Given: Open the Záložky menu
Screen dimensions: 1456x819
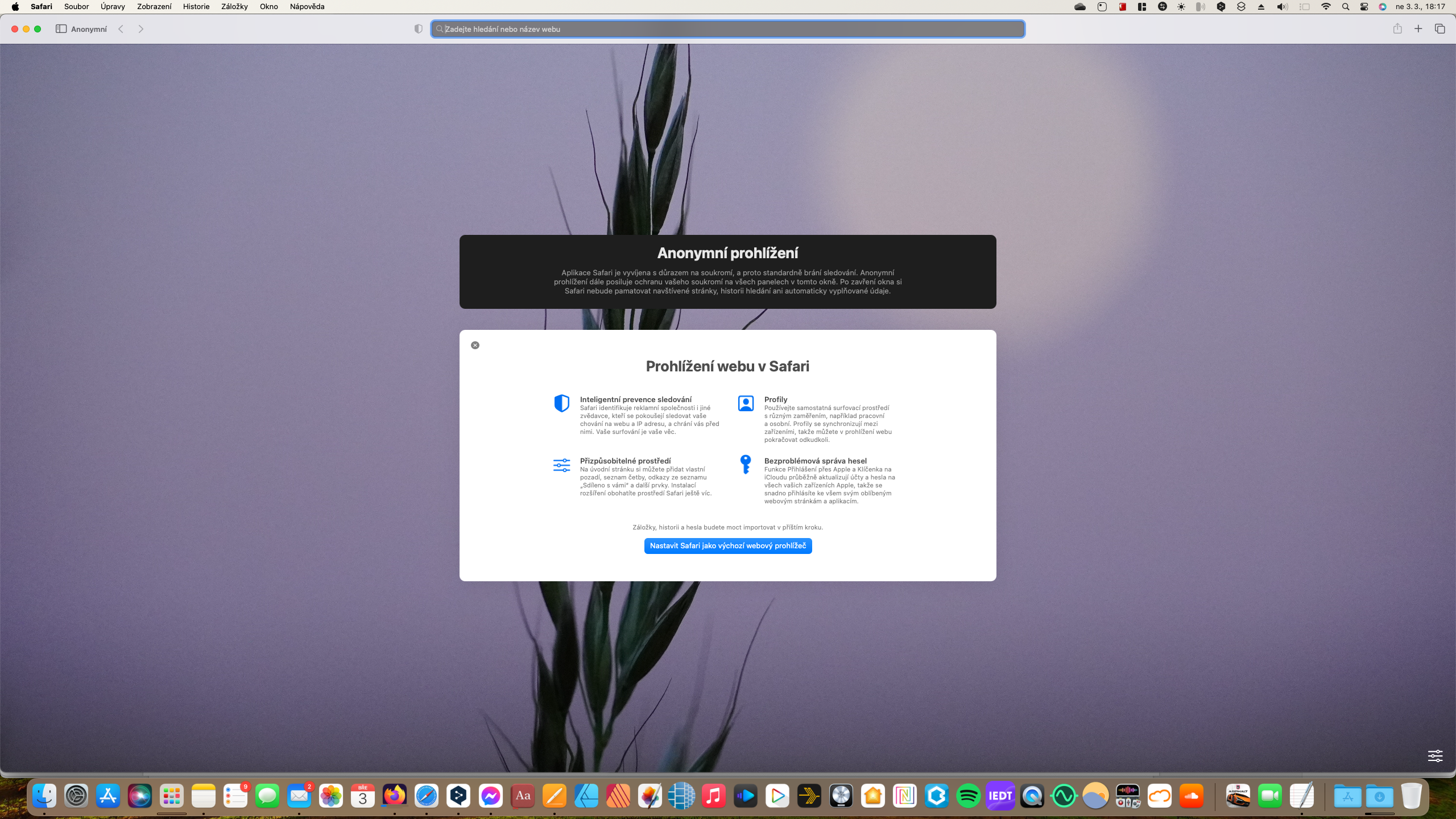Looking at the screenshot, I should [234, 7].
